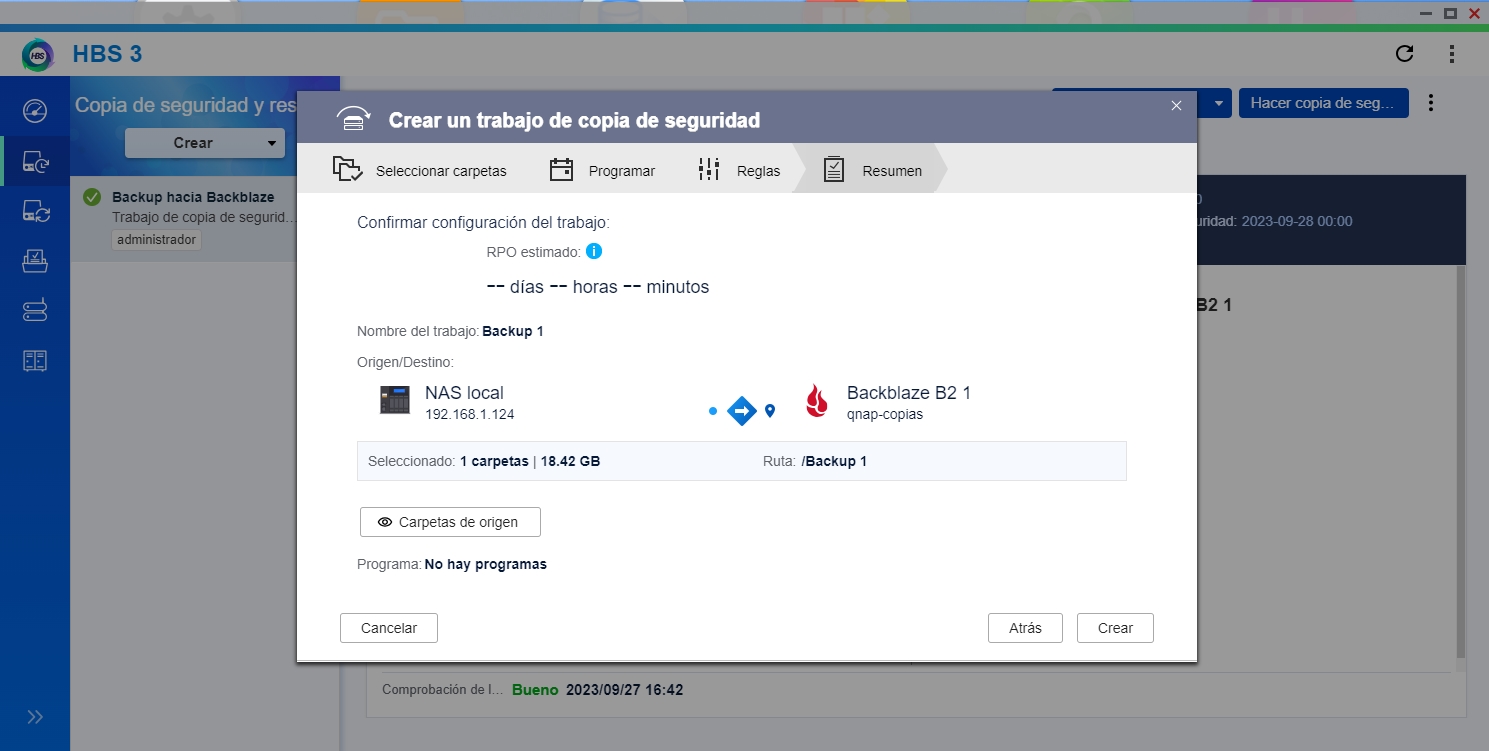
Task: Click the NAS local device icon
Action: [x=395, y=400]
